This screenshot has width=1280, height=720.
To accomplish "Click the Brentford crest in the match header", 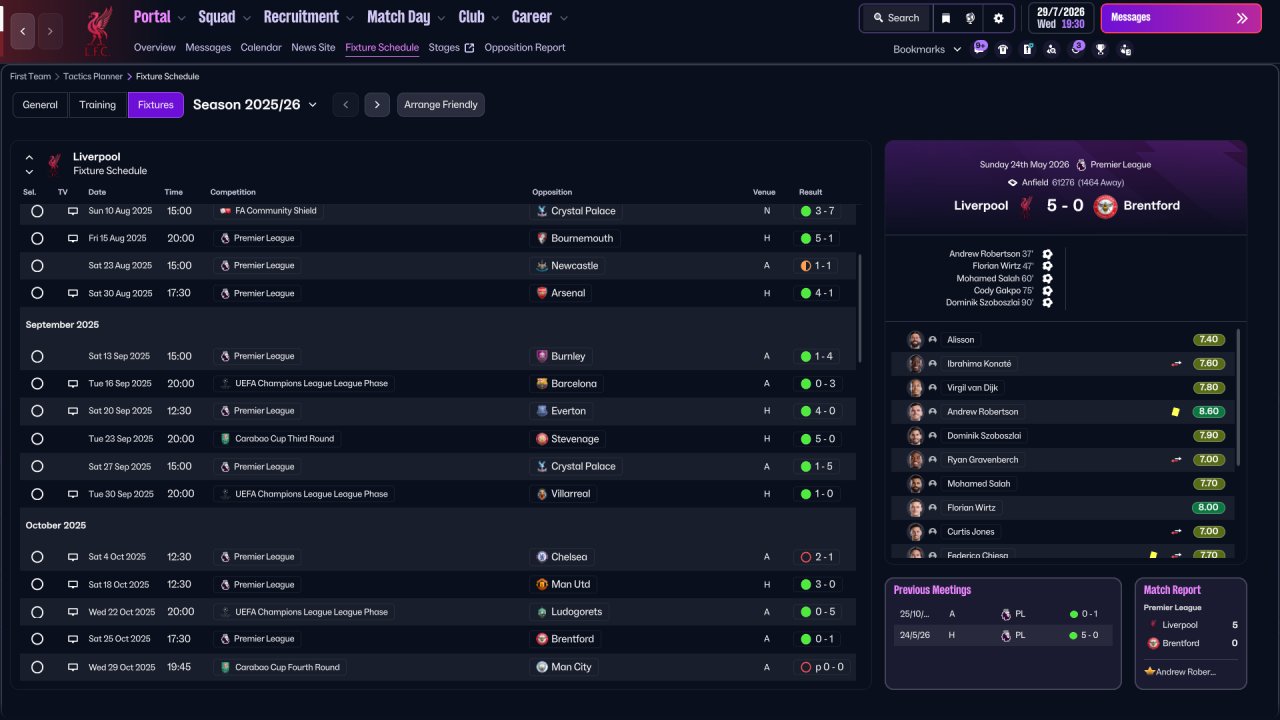I will click(1105, 206).
